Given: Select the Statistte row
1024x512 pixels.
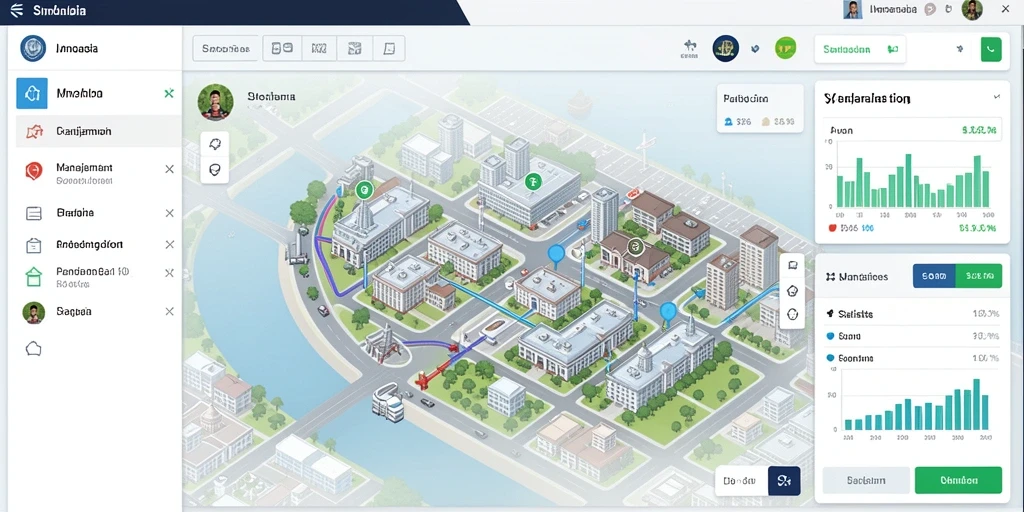Looking at the screenshot, I should click(x=913, y=314).
